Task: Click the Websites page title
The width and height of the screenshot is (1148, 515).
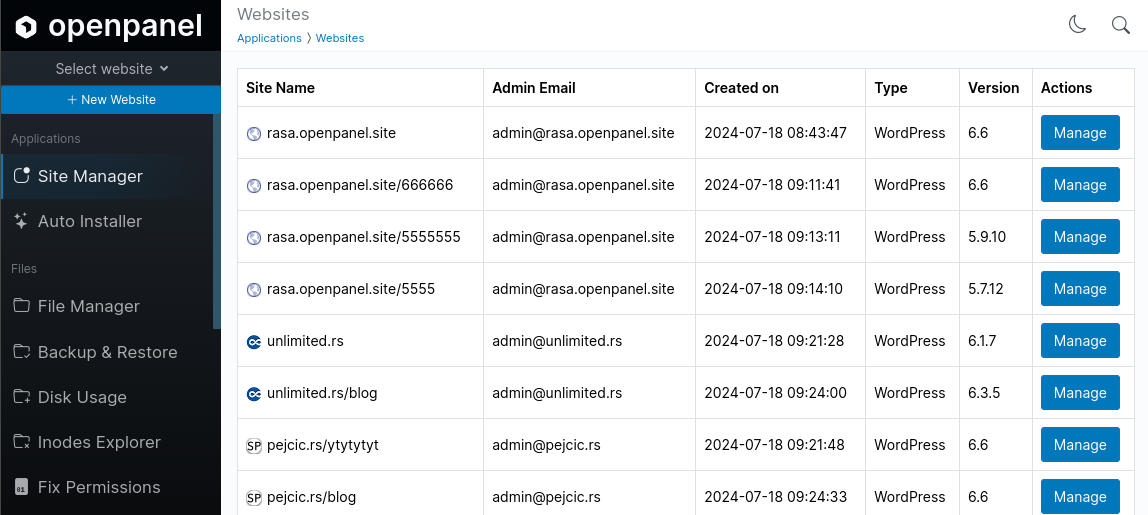Action: click(x=273, y=14)
